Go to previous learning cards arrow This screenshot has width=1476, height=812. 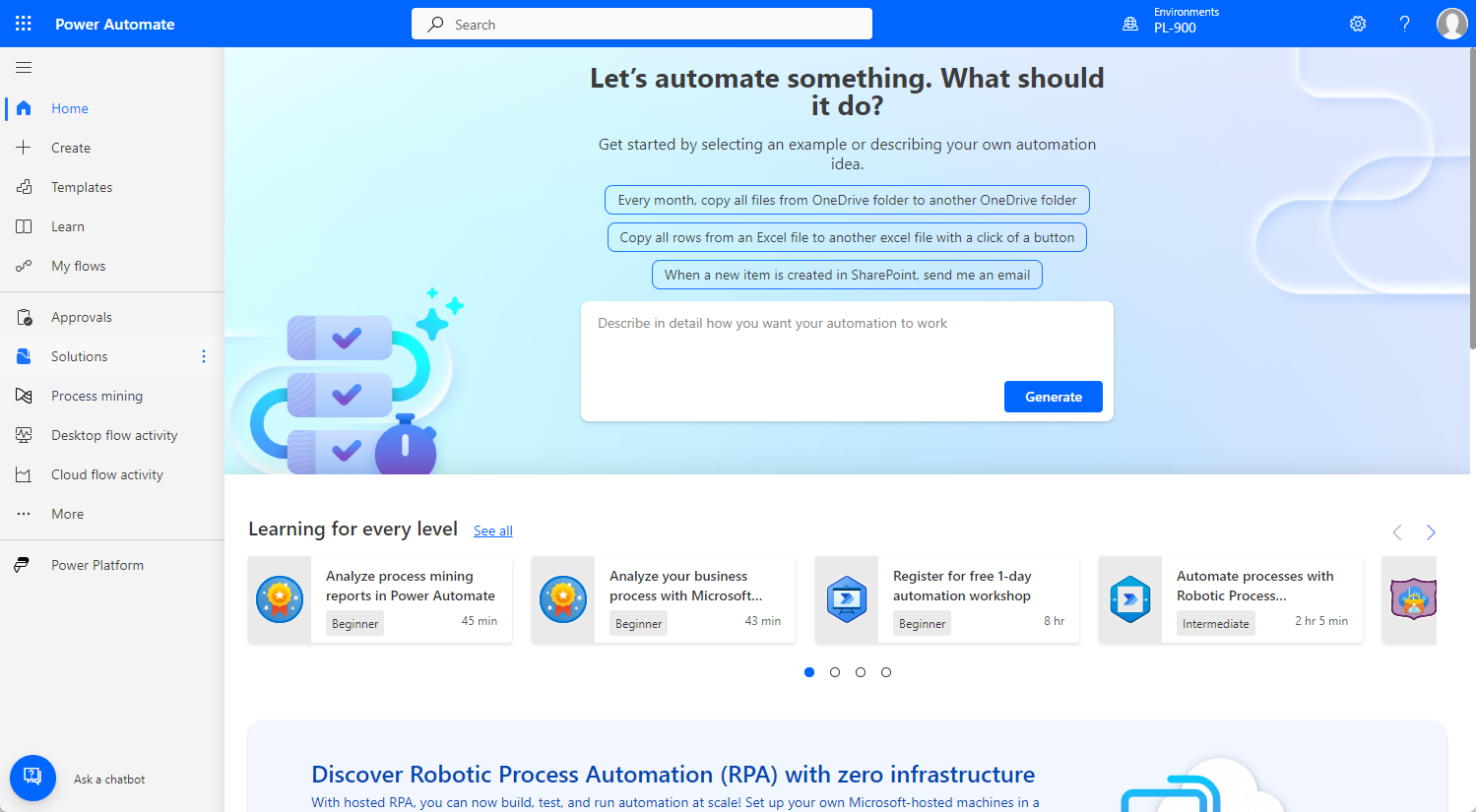(1396, 532)
